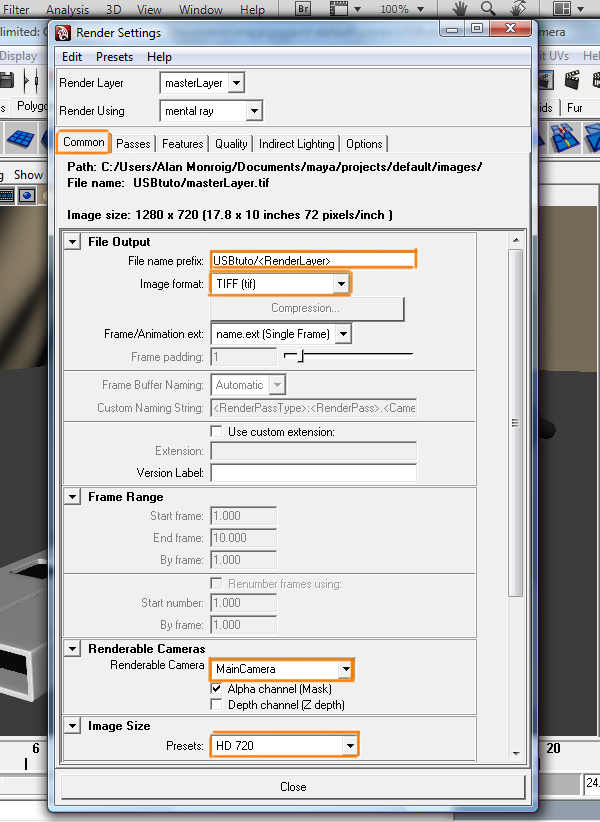
Task: Open the Show menu in viewport panel
Action: point(28,175)
